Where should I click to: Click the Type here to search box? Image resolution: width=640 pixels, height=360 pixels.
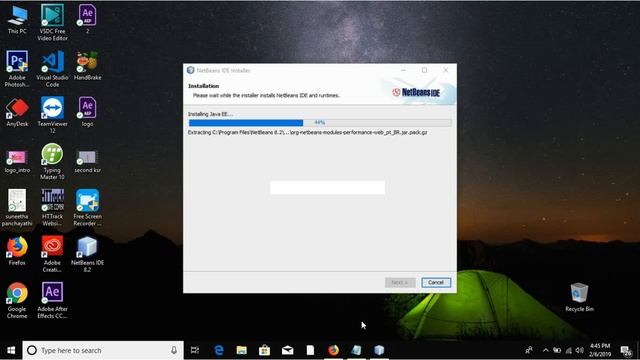(103, 350)
